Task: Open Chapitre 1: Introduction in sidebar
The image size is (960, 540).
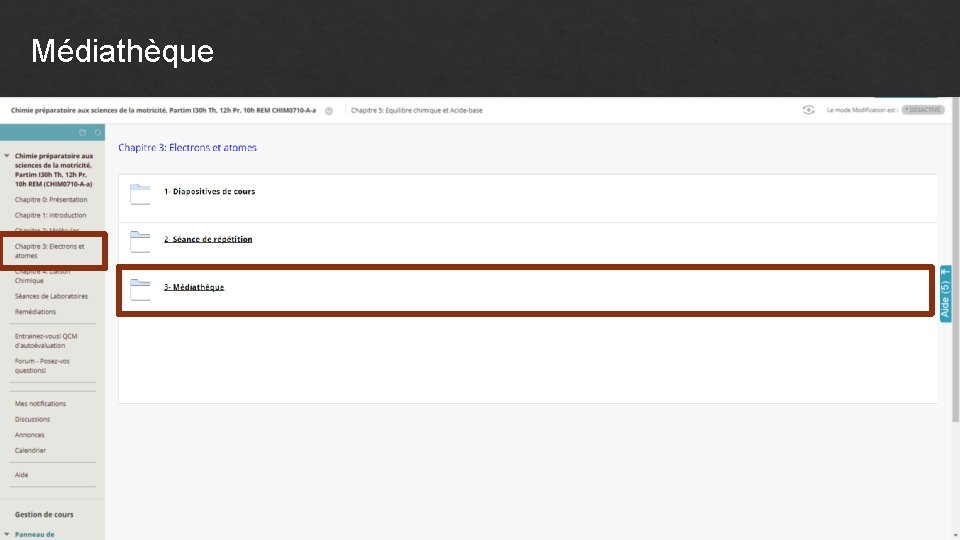Action: click(x=50, y=216)
